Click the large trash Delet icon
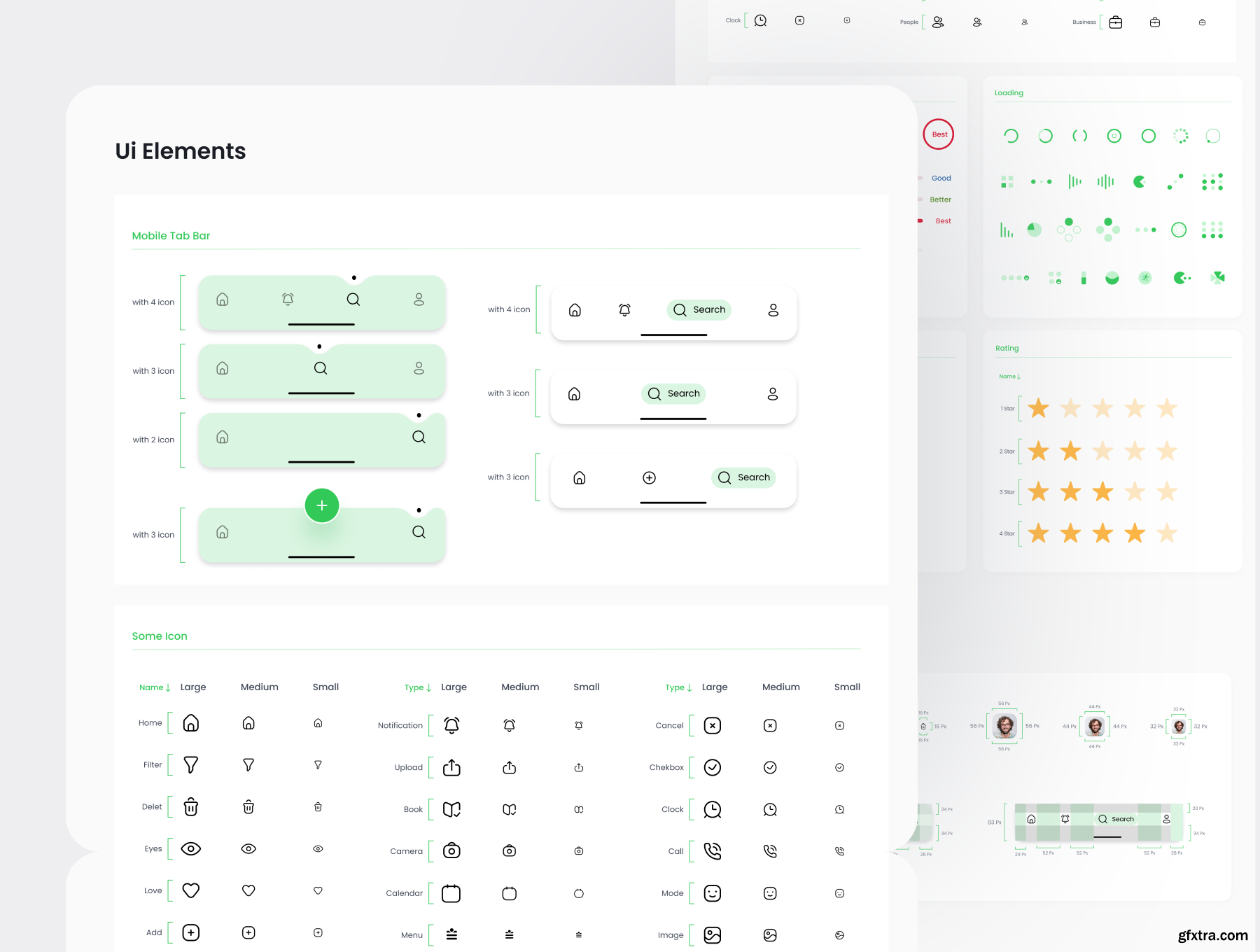Image resolution: width=1260 pixels, height=952 pixels. (190, 807)
